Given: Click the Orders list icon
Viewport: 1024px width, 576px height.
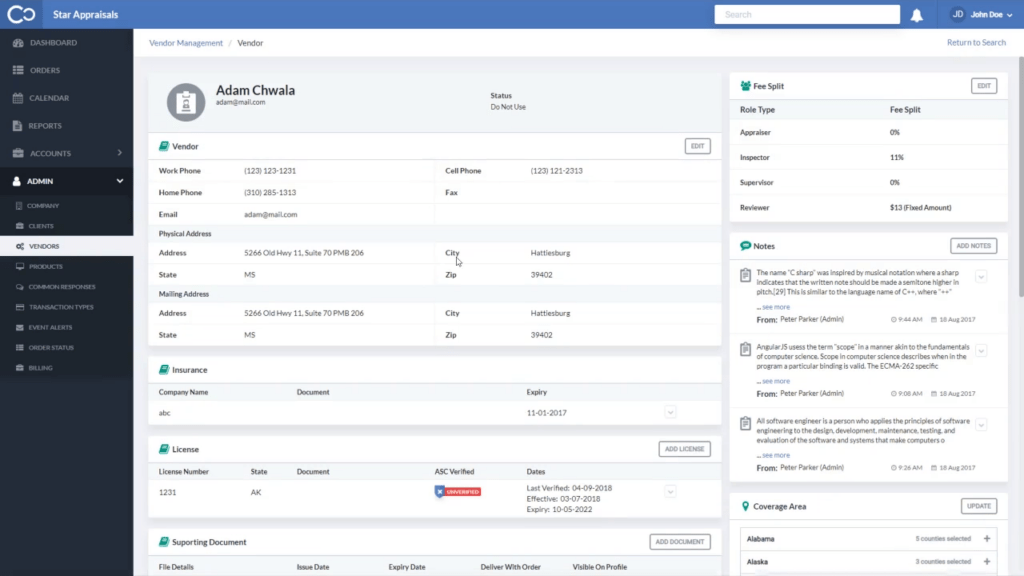Looking at the screenshot, I should [18, 70].
